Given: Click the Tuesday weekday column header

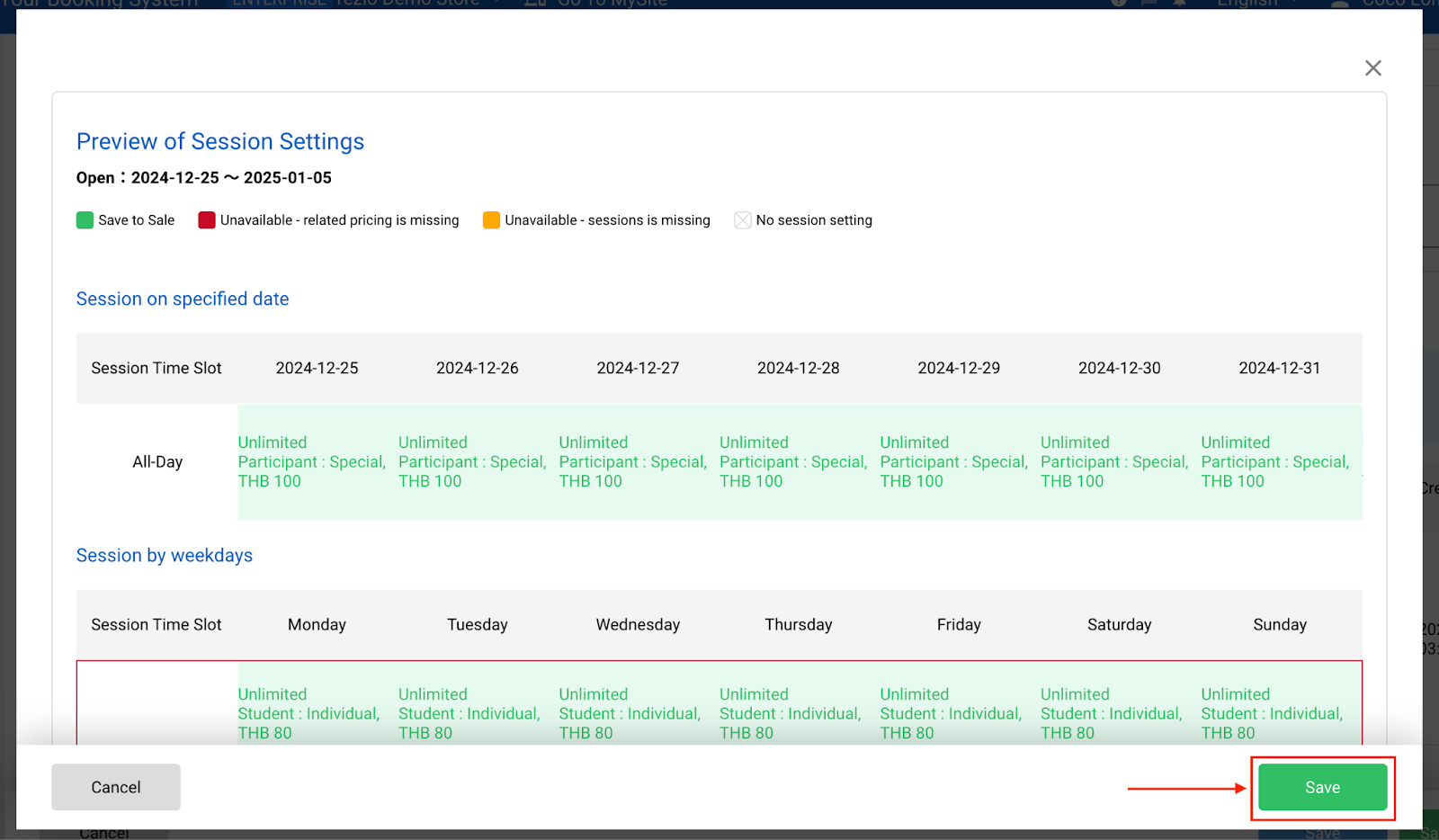Looking at the screenshot, I should (478, 624).
